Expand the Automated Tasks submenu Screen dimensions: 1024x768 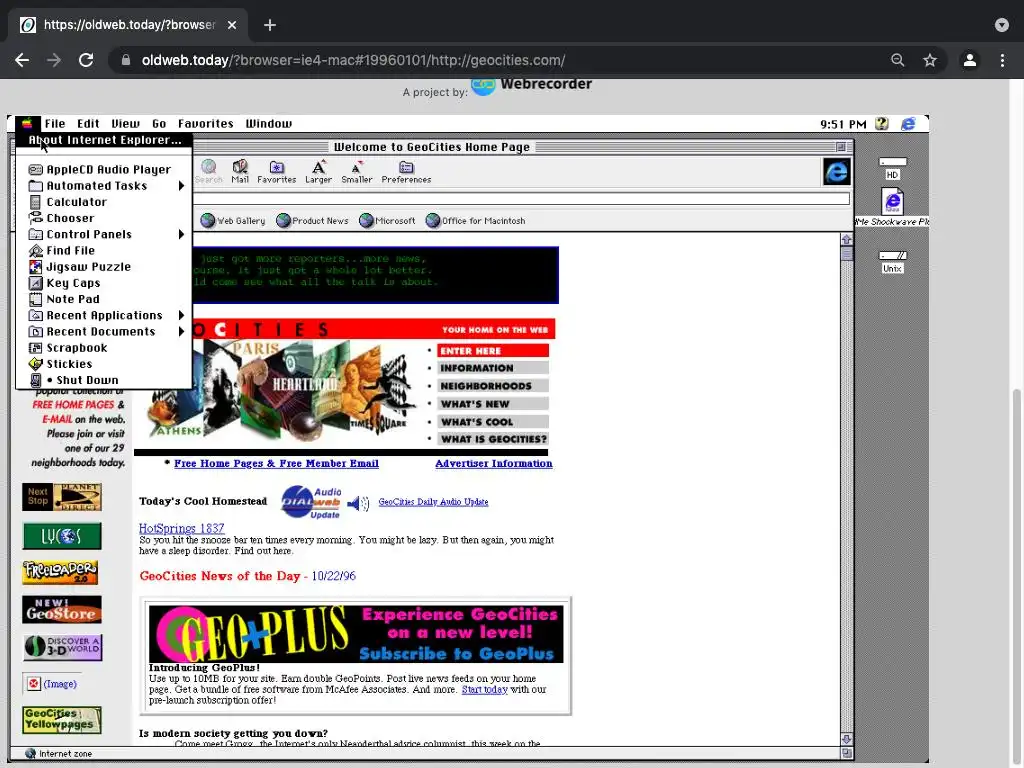104,185
